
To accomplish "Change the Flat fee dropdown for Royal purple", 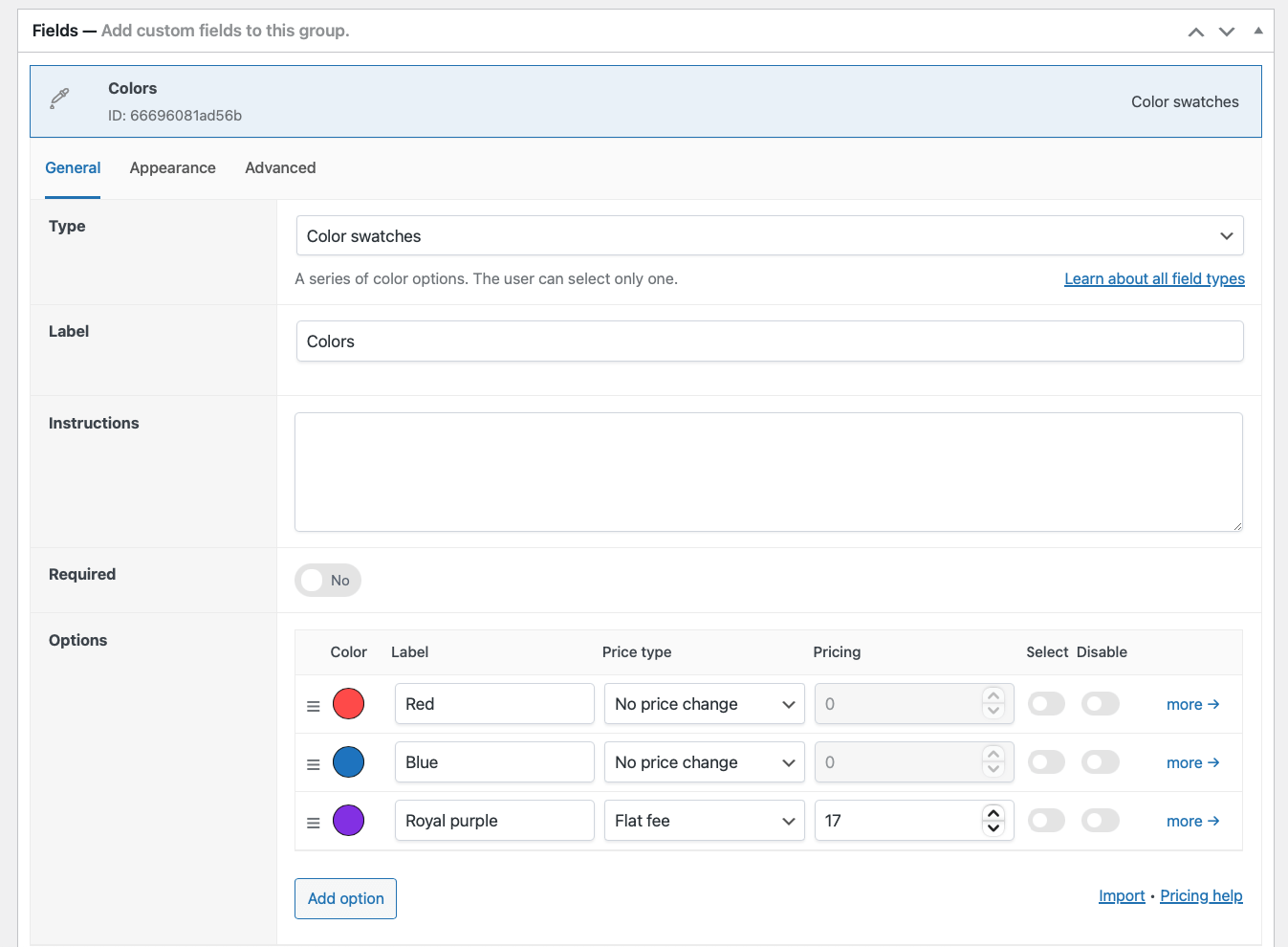I will 704,820.
